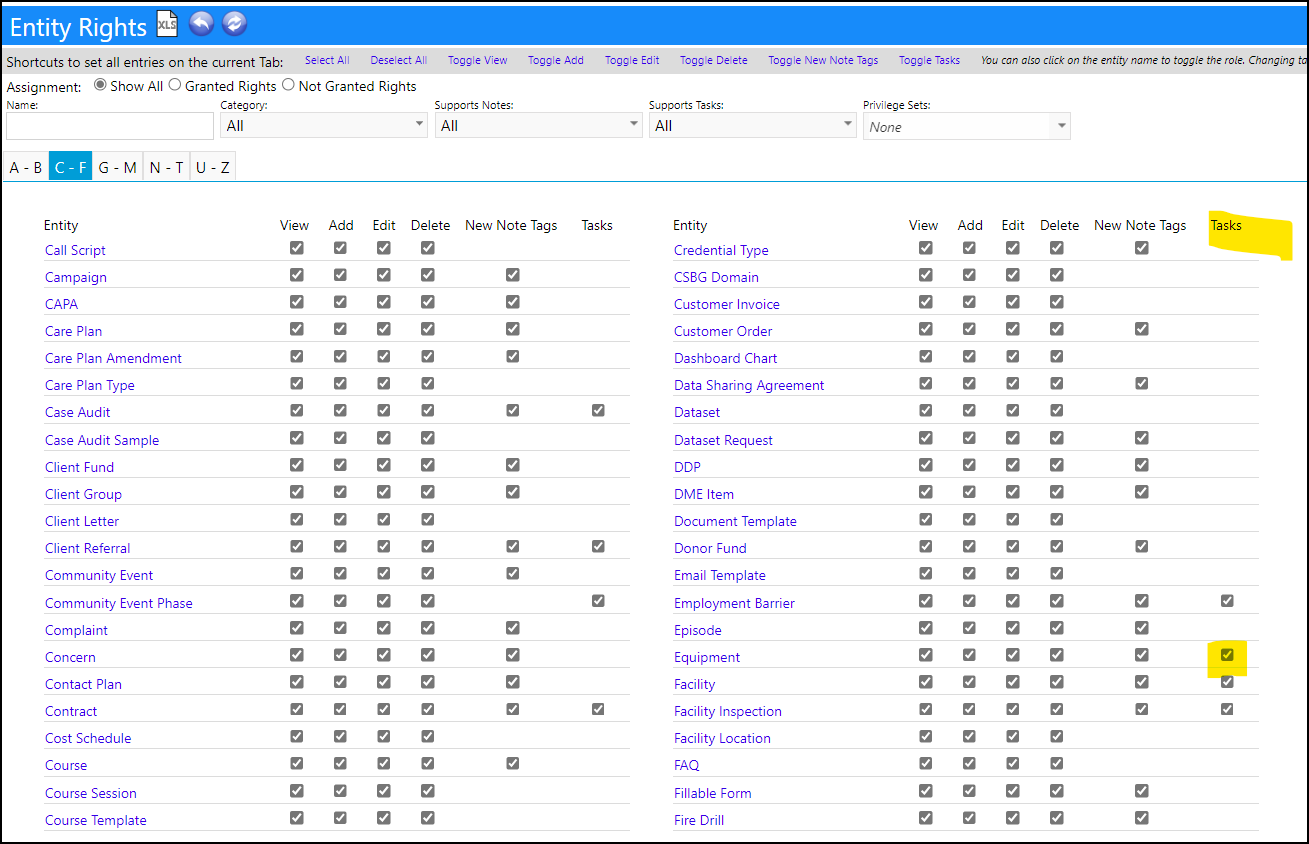
Task: Click the Toggle Delete shortcut
Action: pyautogui.click(x=714, y=60)
